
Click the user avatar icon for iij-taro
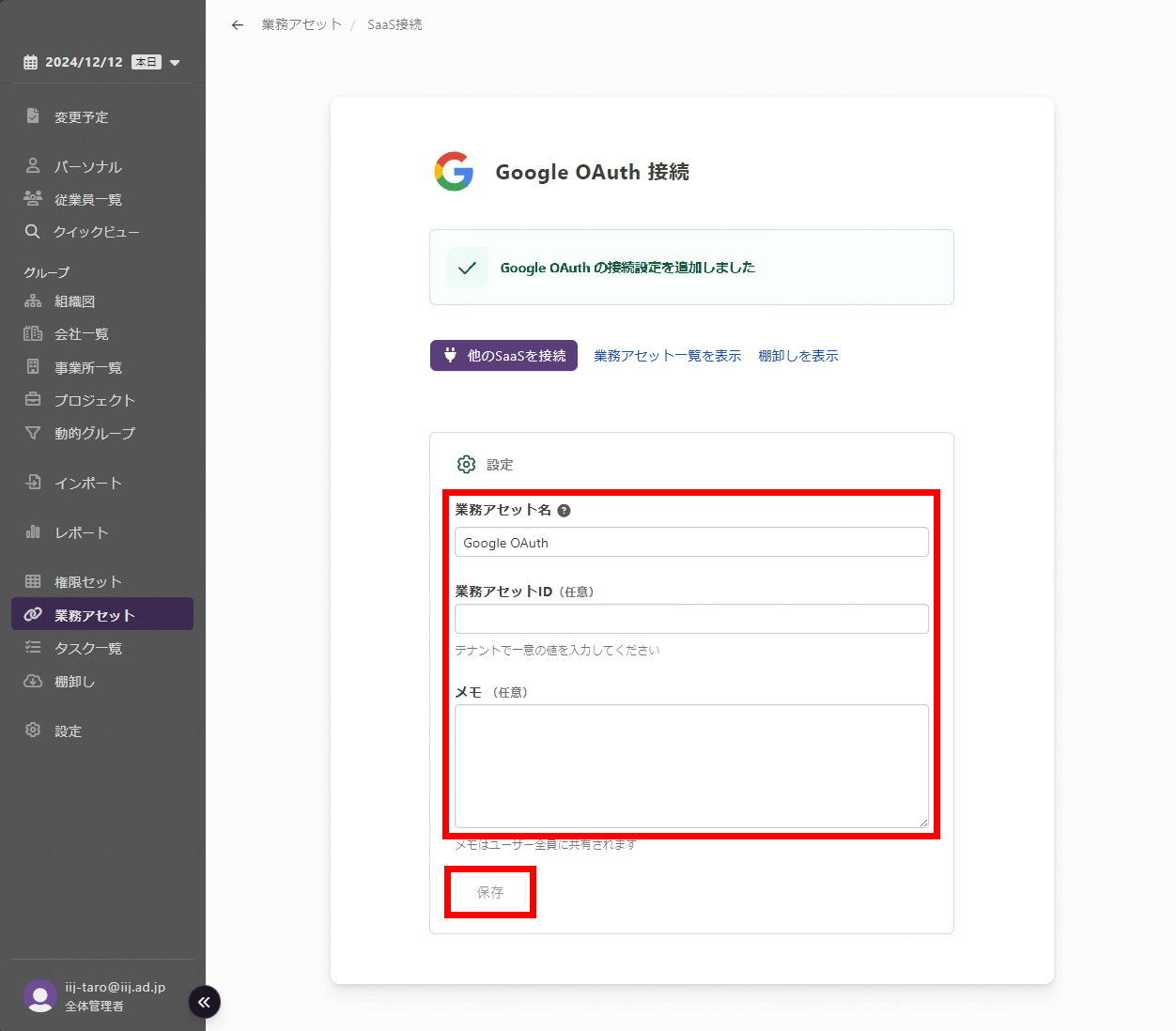point(39,995)
